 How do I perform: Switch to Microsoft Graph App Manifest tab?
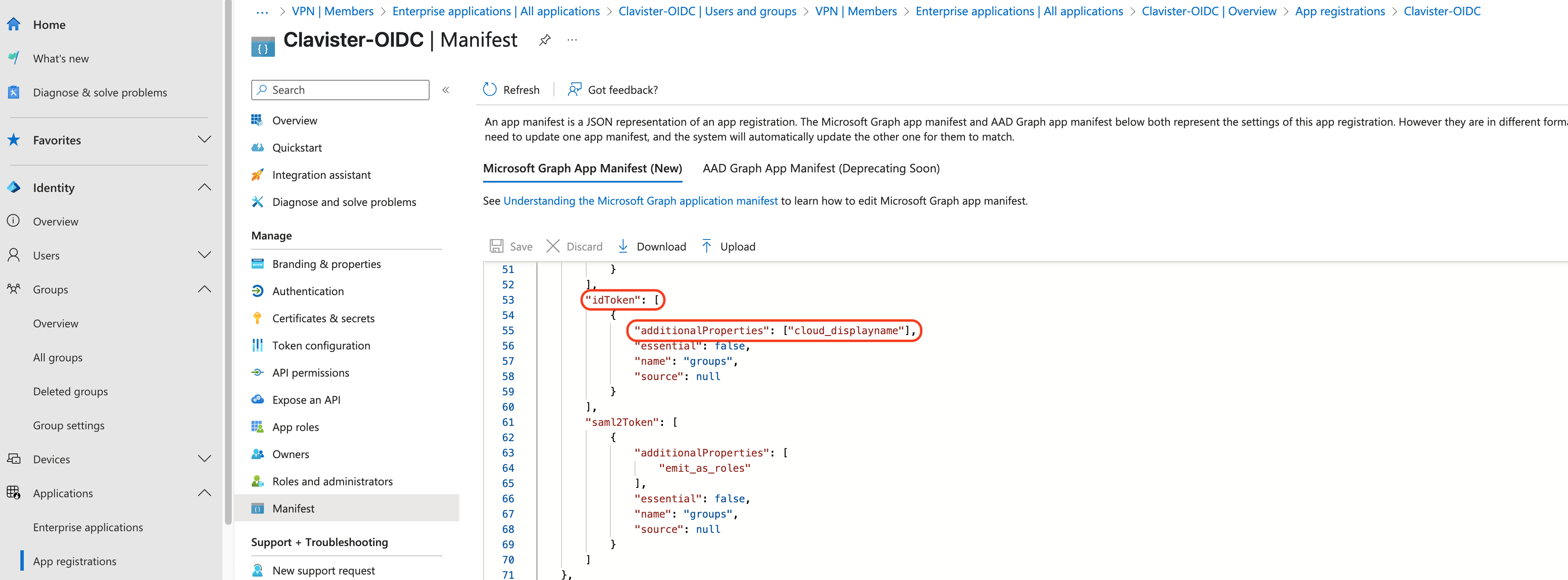582,169
